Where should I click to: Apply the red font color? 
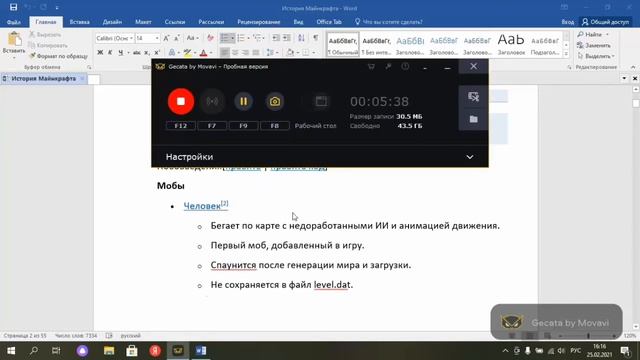[204, 52]
